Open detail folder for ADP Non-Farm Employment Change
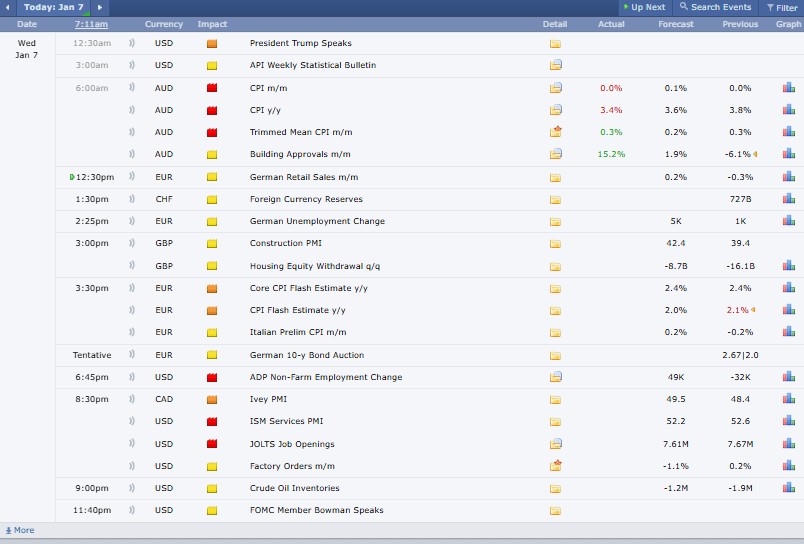 click(x=555, y=377)
